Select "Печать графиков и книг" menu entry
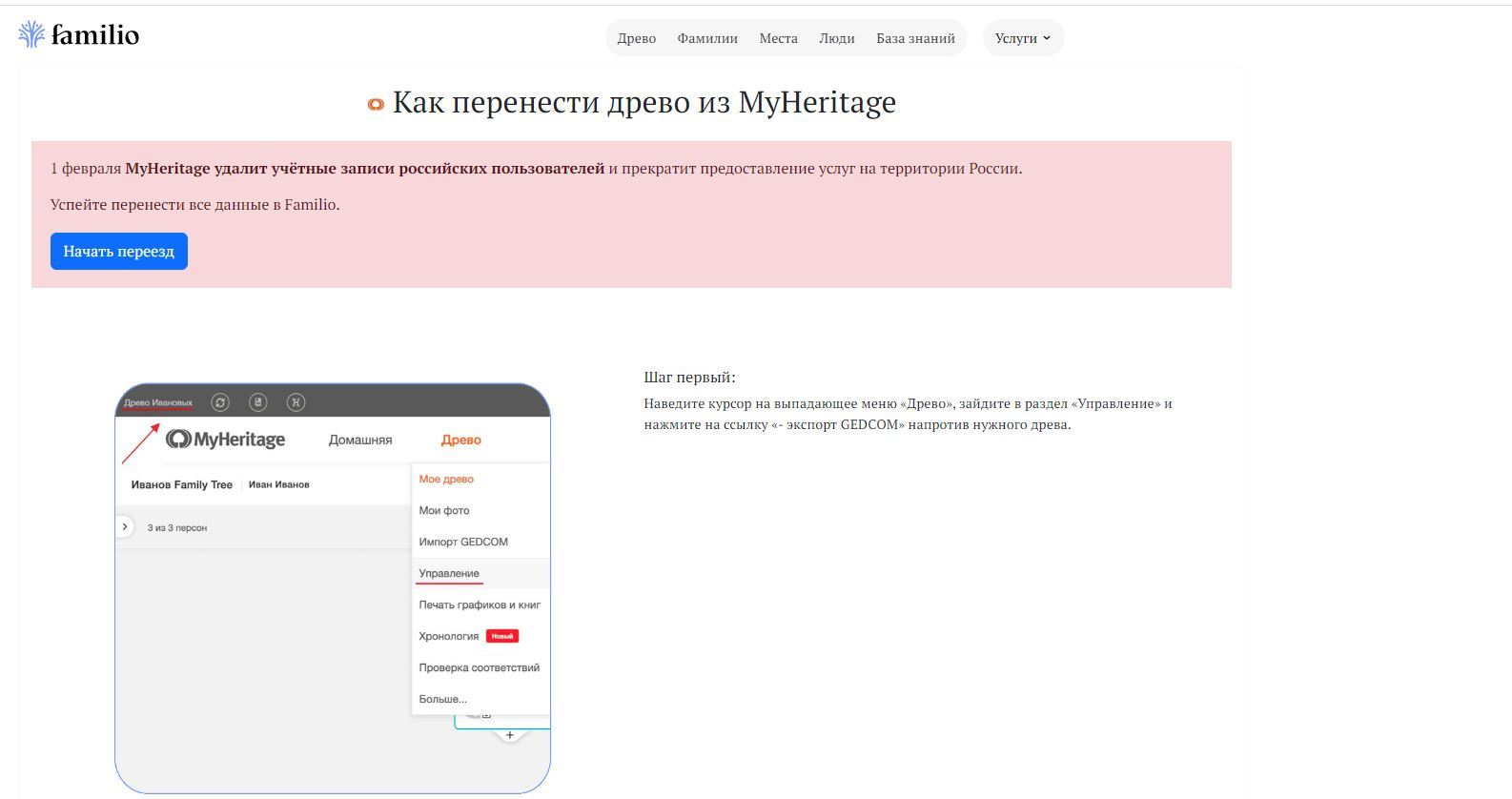The height and width of the screenshot is (799, 1512). tap(480, 604)
